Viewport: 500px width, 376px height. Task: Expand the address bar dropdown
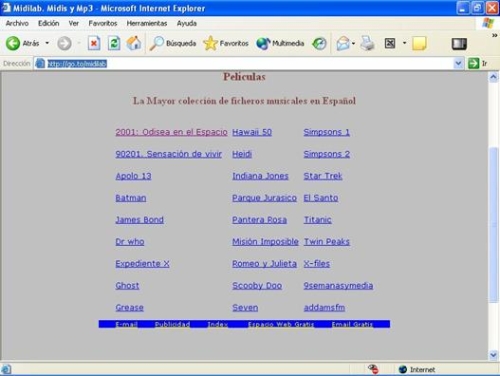click(459, 63)
